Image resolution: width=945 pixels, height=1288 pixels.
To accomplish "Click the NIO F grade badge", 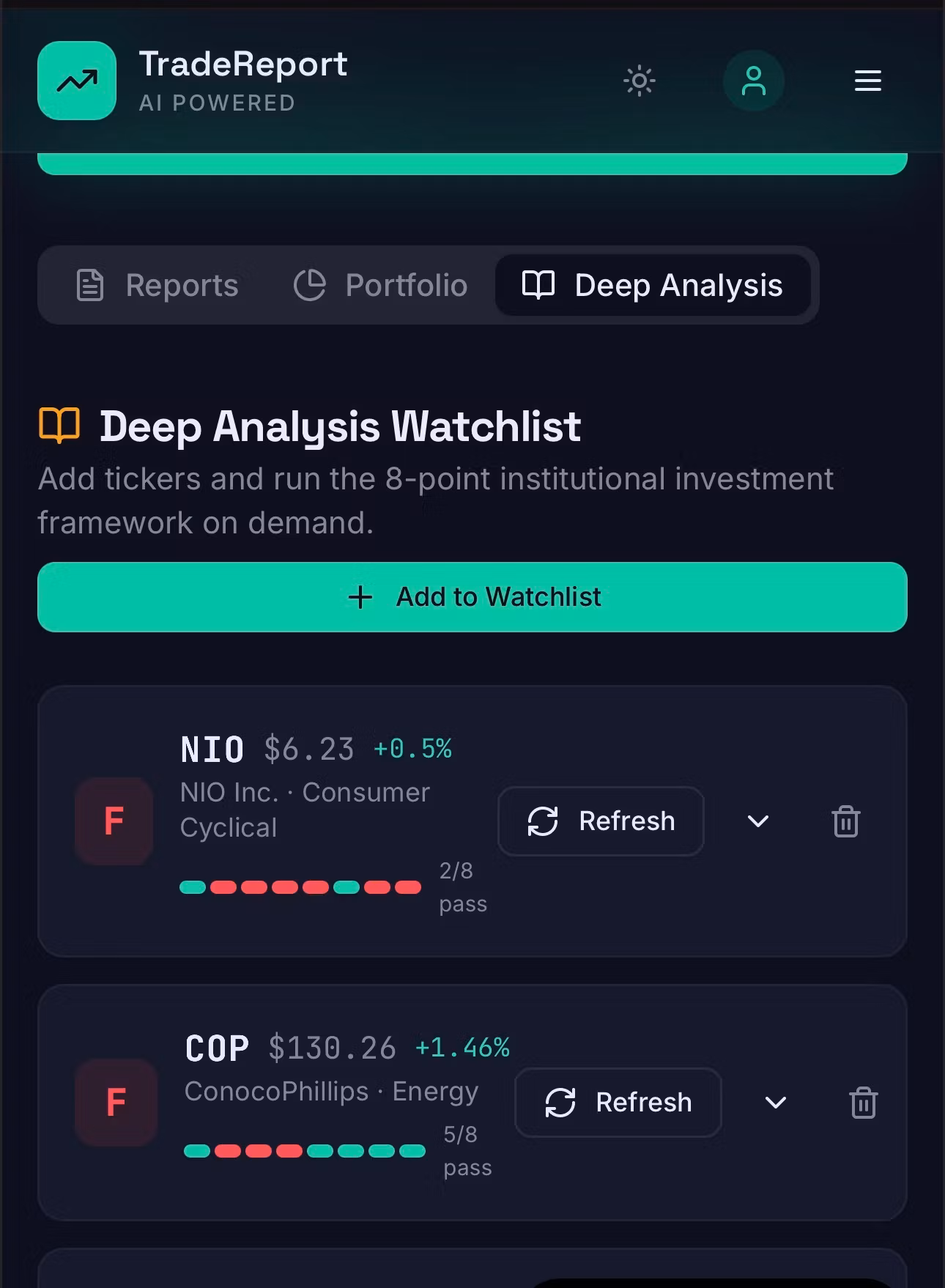I will click(x=114, y=821).
